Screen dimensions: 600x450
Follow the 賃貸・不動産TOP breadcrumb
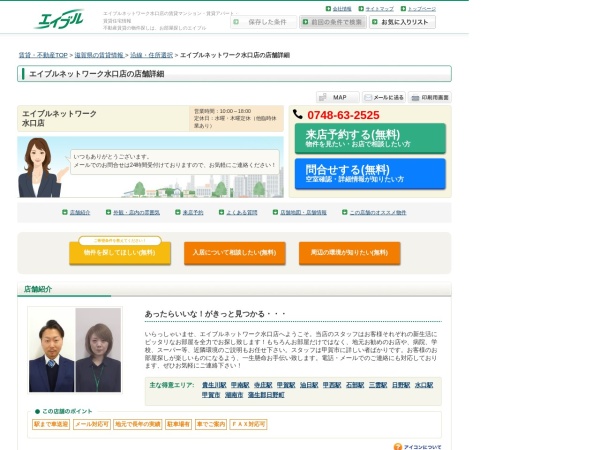point(43,55)
